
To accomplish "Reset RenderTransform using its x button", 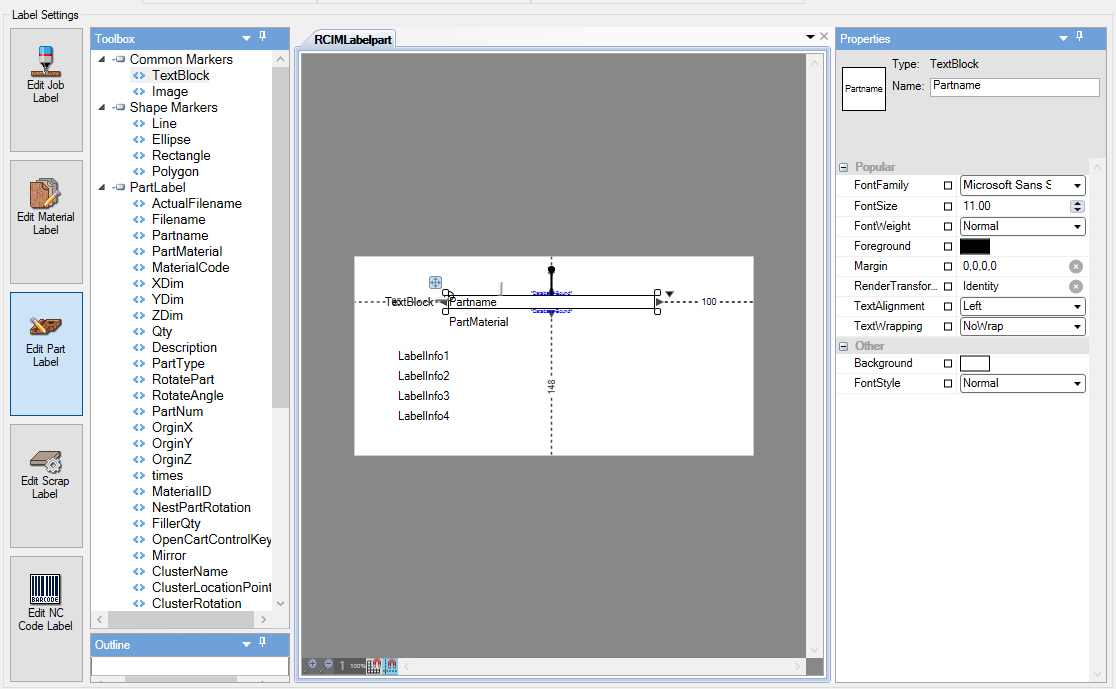I will pyautogui.click(x=1076, y=286).
